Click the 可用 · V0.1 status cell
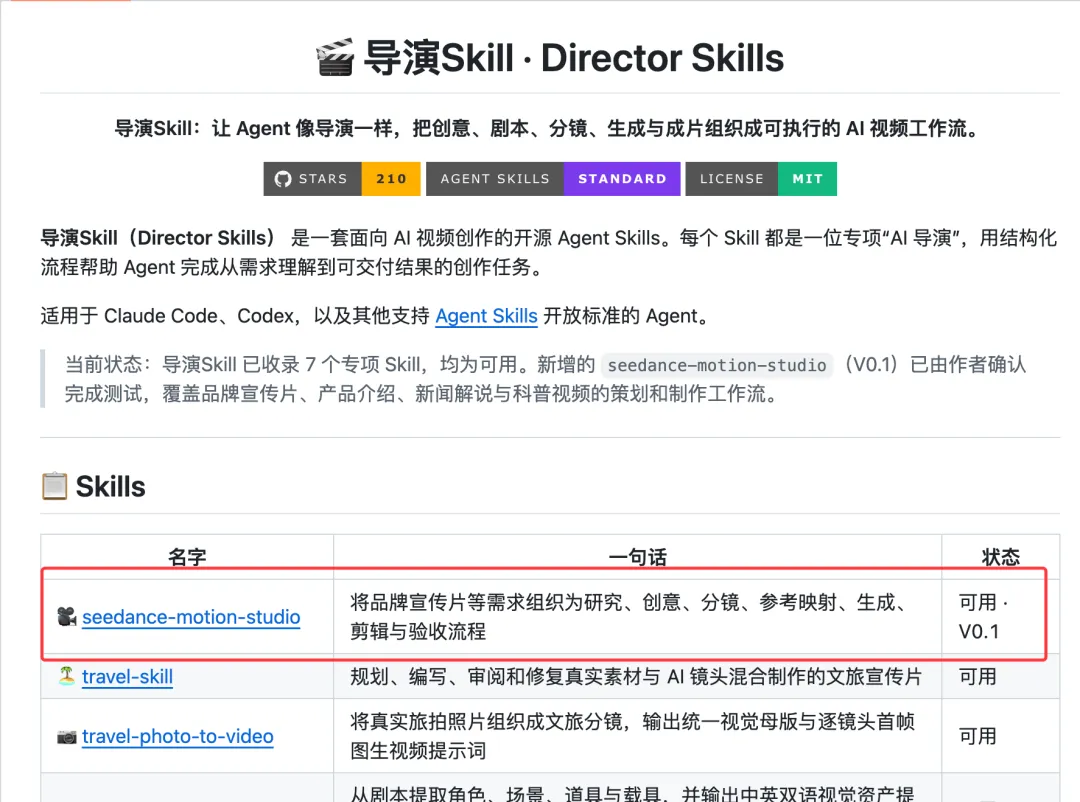The image size is (1080, 802). click(1001, 617)
